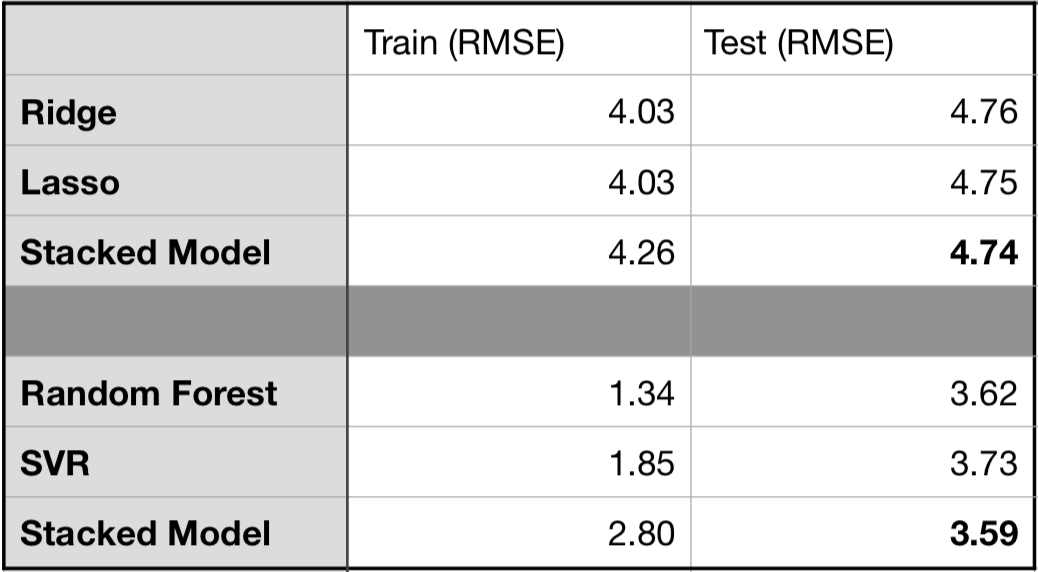The height and width of the screenshot is (572, 1038).
Task: Click Lasso's train RMSE value 4.03
Action: click(x=641, y=182)
